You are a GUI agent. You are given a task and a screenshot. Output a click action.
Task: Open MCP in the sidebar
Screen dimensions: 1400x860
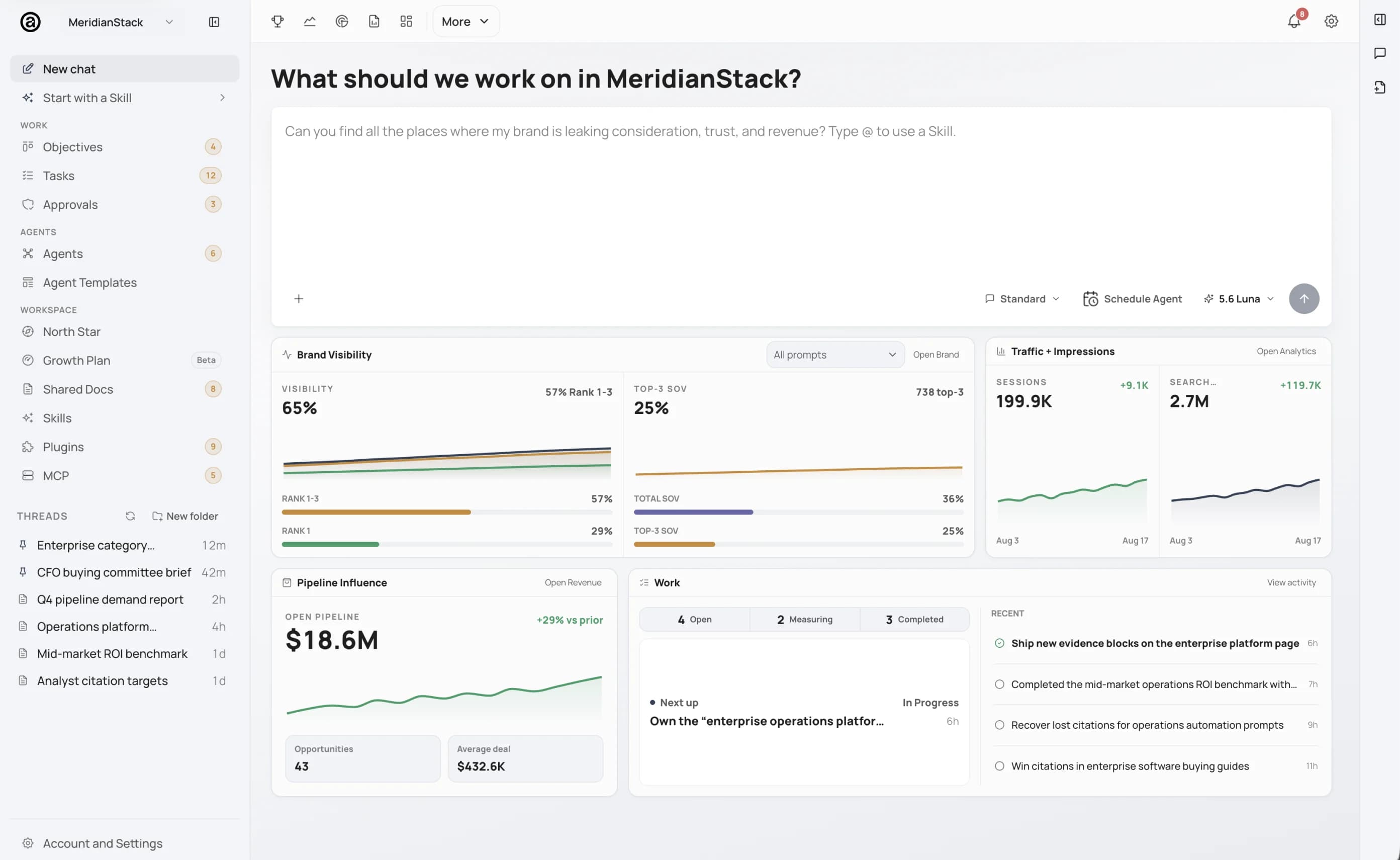(x=125, y=475)
